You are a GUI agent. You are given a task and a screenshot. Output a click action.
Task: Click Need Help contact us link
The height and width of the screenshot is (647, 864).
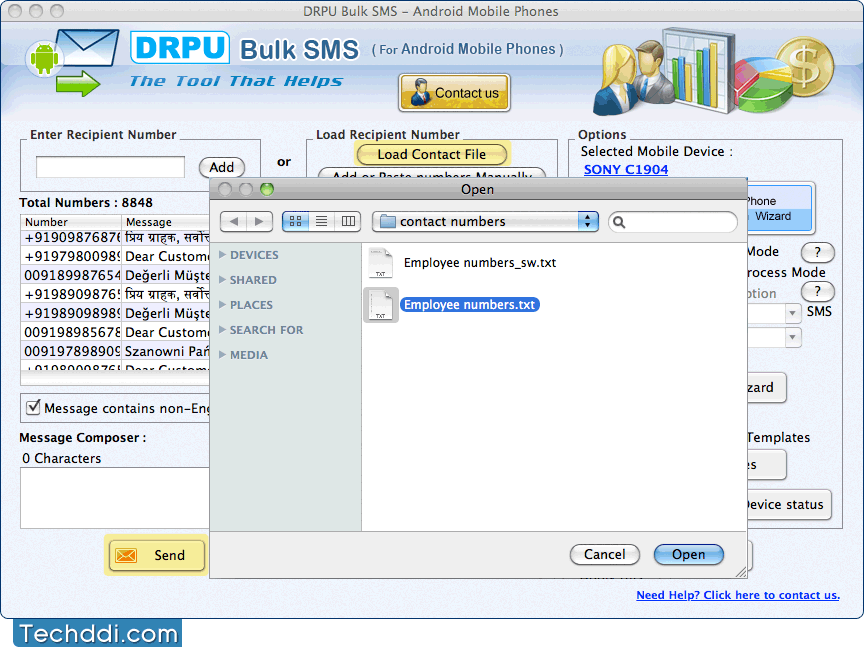click(x=738, y=595)
